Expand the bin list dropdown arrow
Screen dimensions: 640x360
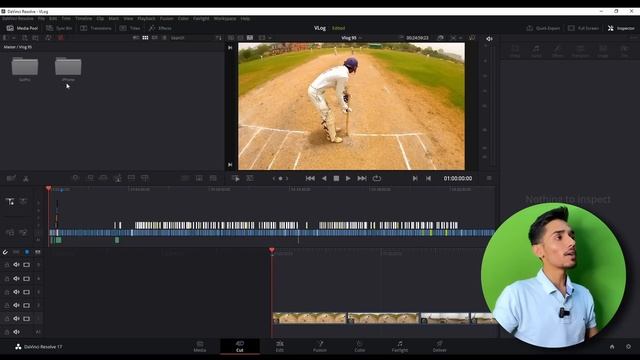coord(14,38)
